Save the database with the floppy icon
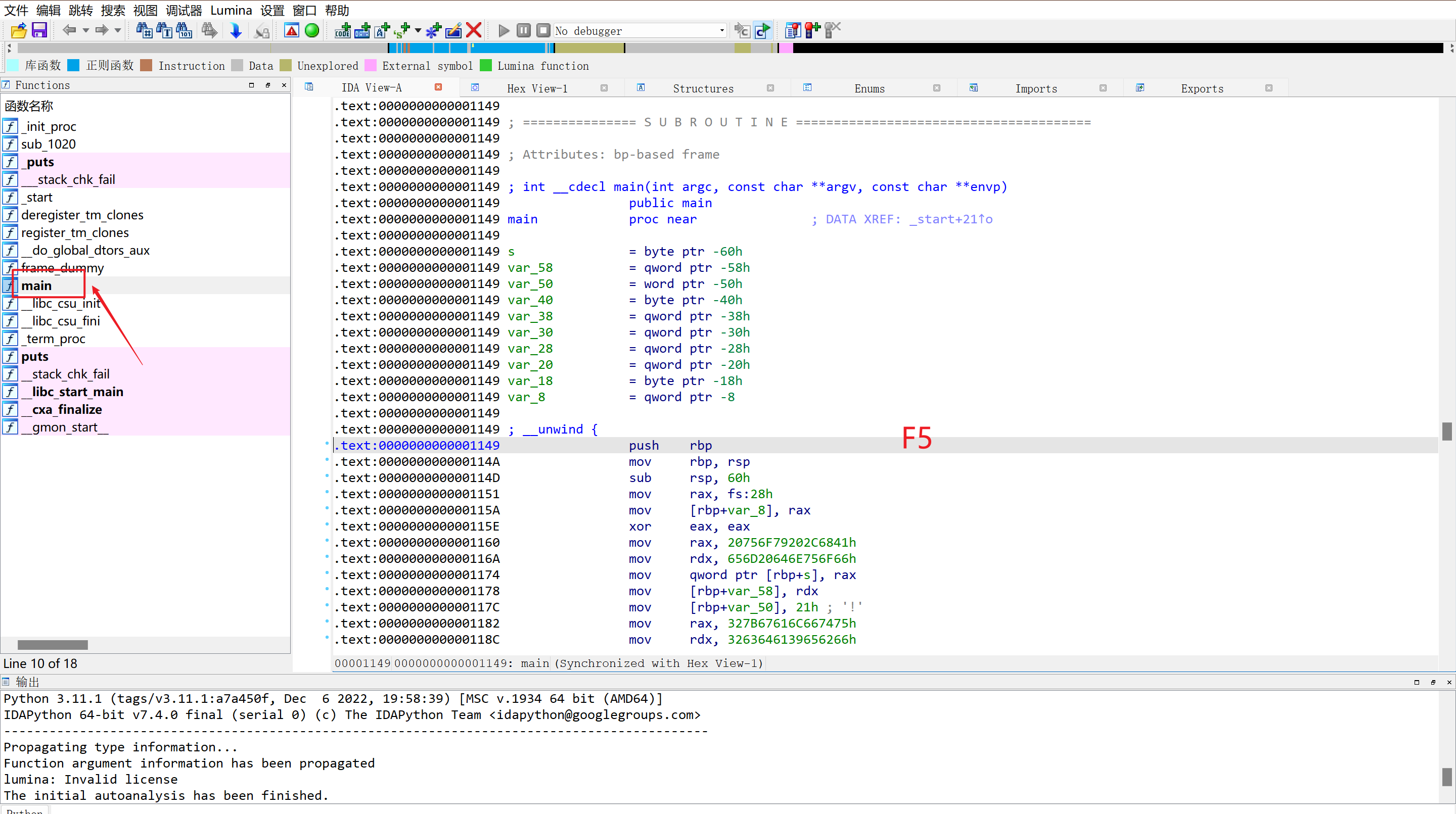The height and width of the screenshot is (814, 1456). (39, 30)
